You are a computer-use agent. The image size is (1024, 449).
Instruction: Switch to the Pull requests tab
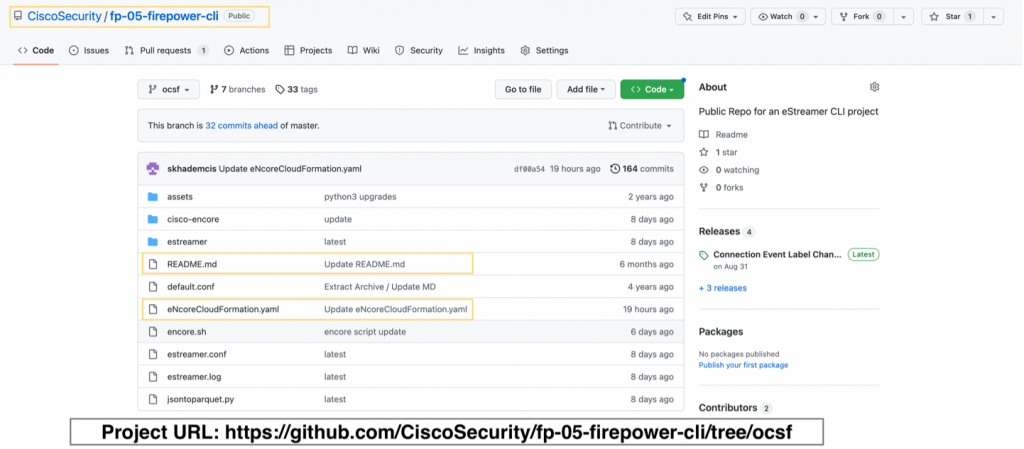click(x=166, y=50)
